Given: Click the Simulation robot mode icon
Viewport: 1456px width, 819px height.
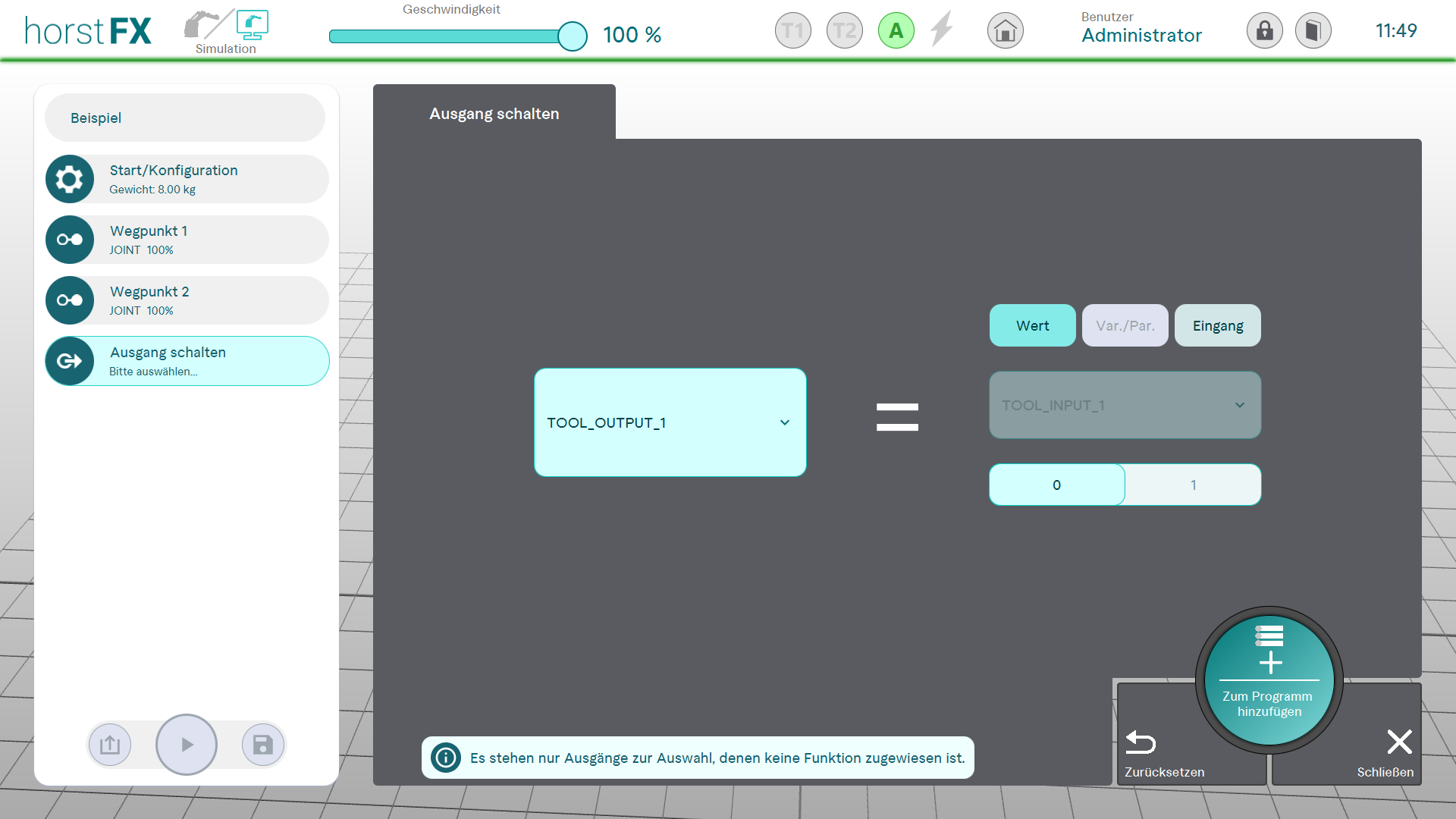Looking at the screenshot, I should click(x=226, y=32).
